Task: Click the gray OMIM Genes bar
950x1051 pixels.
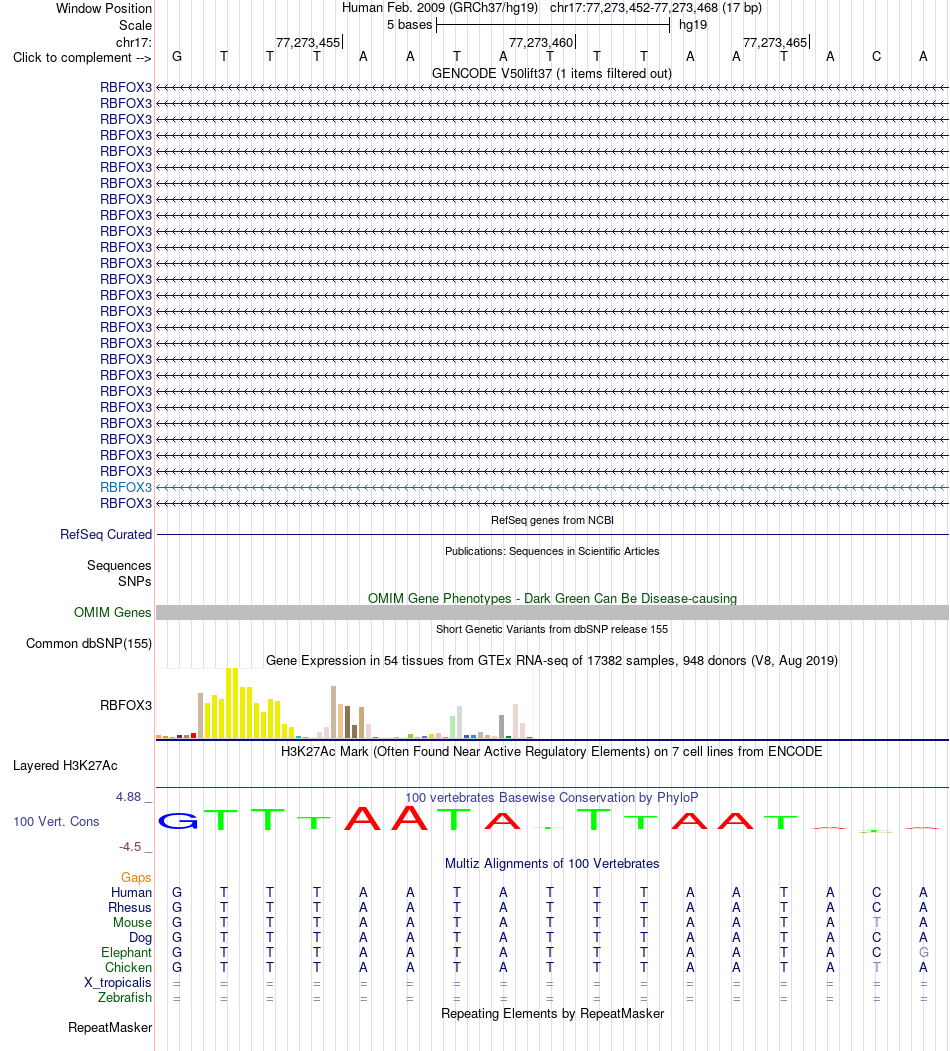Action: coord(552,613)
